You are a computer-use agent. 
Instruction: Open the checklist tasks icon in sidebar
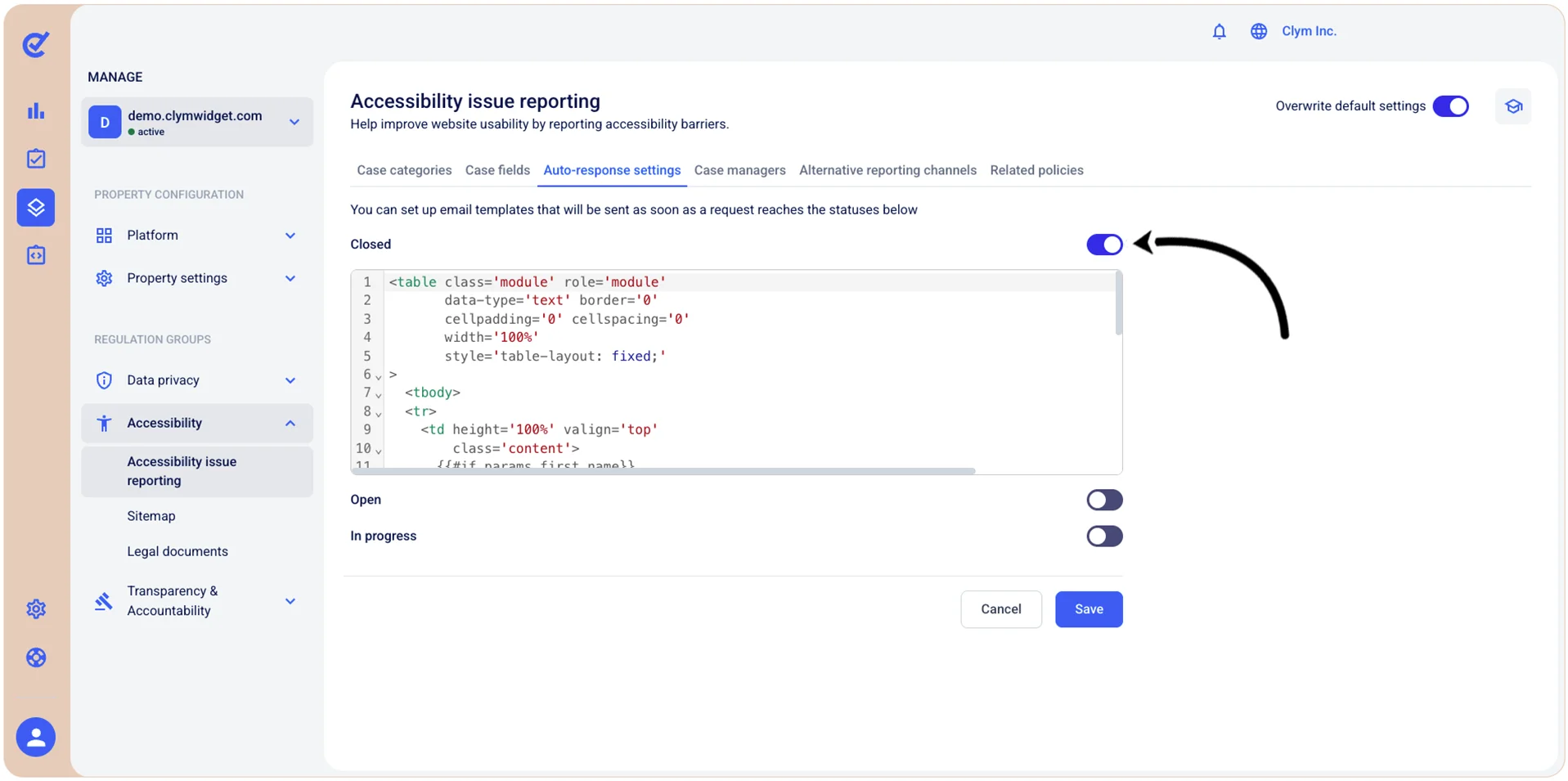pyautogui.click(x=36, y=159)
